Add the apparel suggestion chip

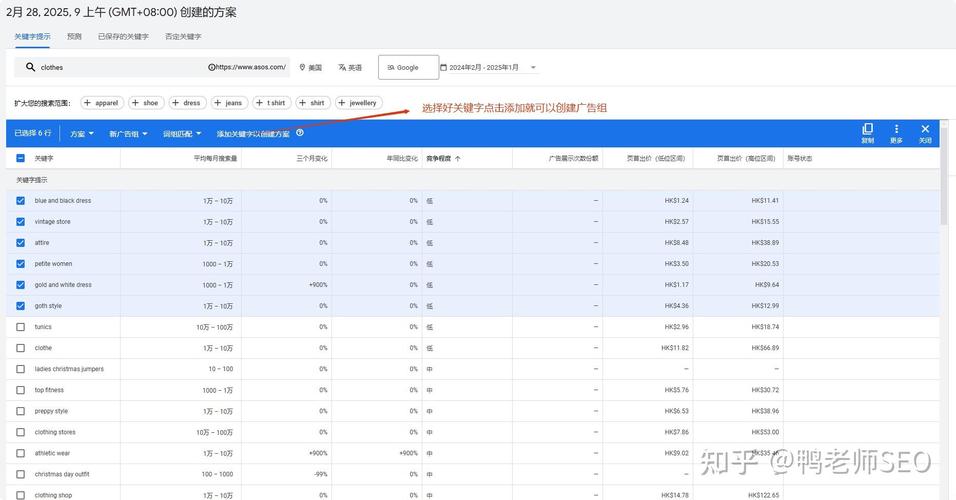[102, 103]
